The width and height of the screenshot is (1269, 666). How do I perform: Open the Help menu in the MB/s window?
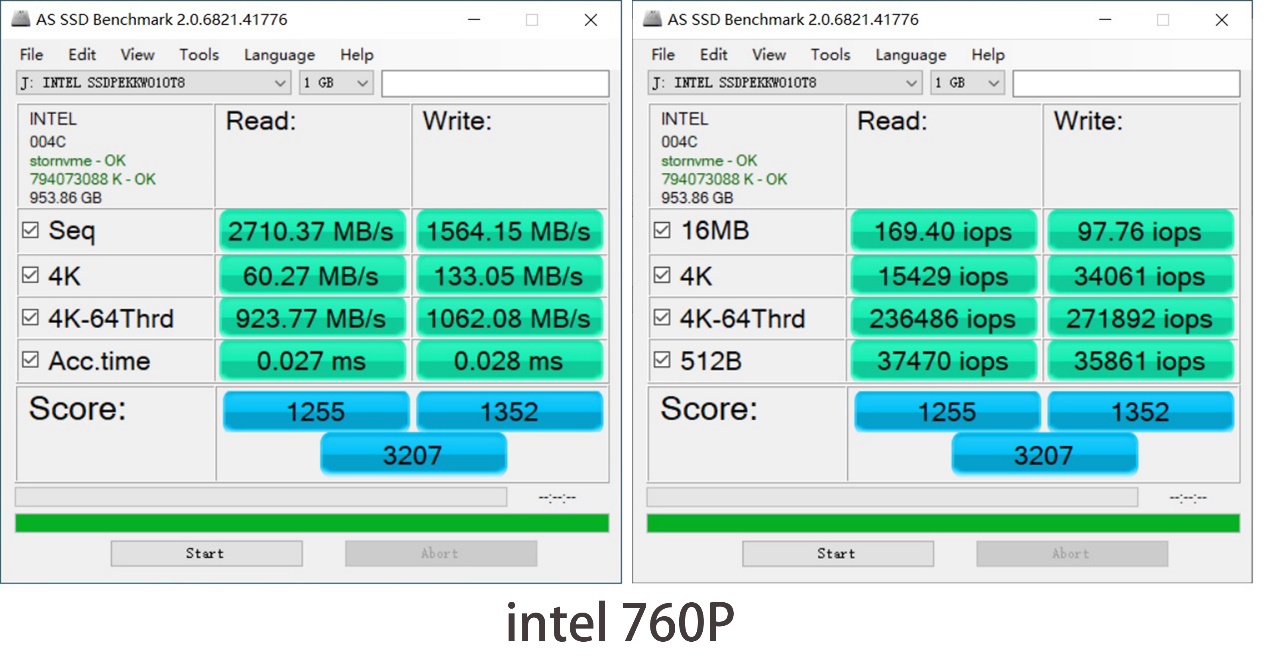coord(357,55)
